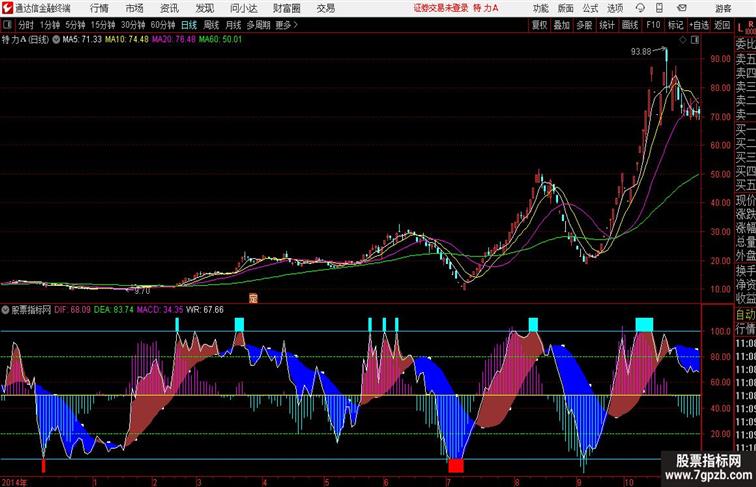Click the MA10: 74.48 indicator value

coord(127,39)
